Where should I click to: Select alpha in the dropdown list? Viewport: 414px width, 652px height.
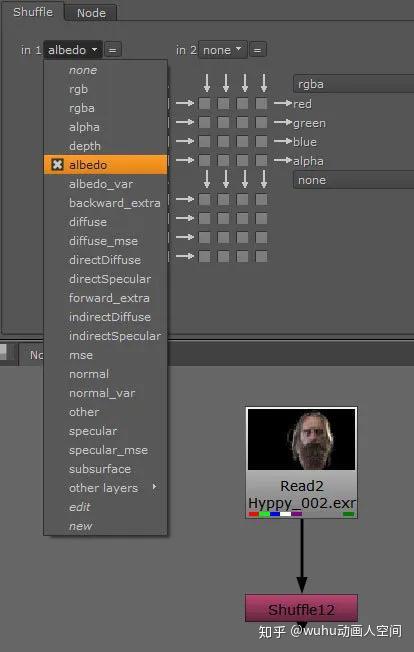tap(106, 127)
